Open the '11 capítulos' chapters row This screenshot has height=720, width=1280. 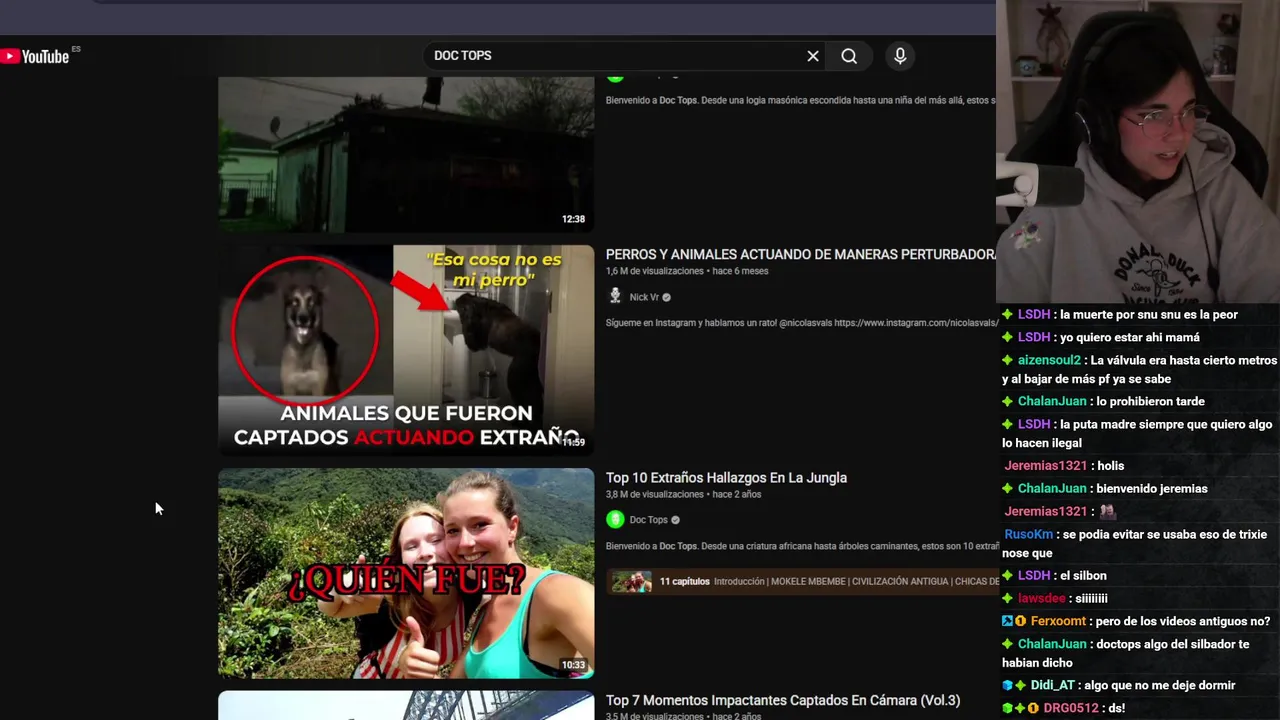point(802,582)
